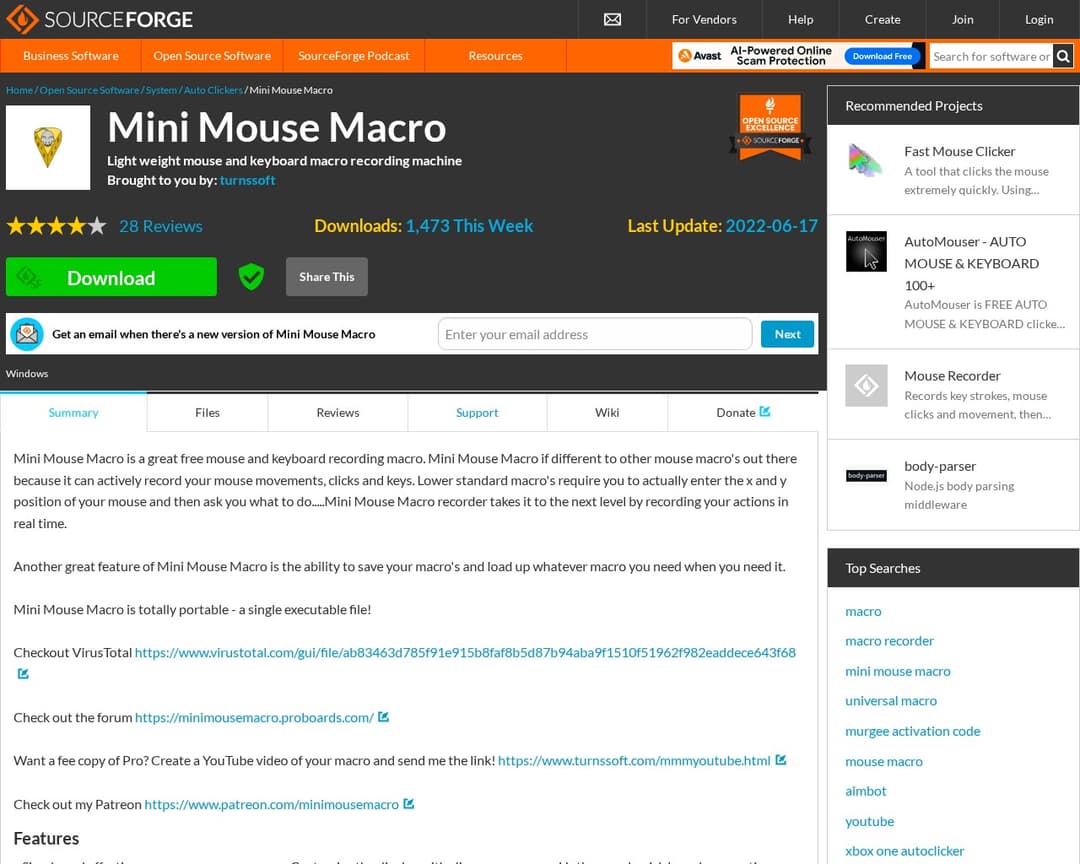1080x864 pixels.
Task: Click the envelope mail icon in header
Action: coord(613,19)
